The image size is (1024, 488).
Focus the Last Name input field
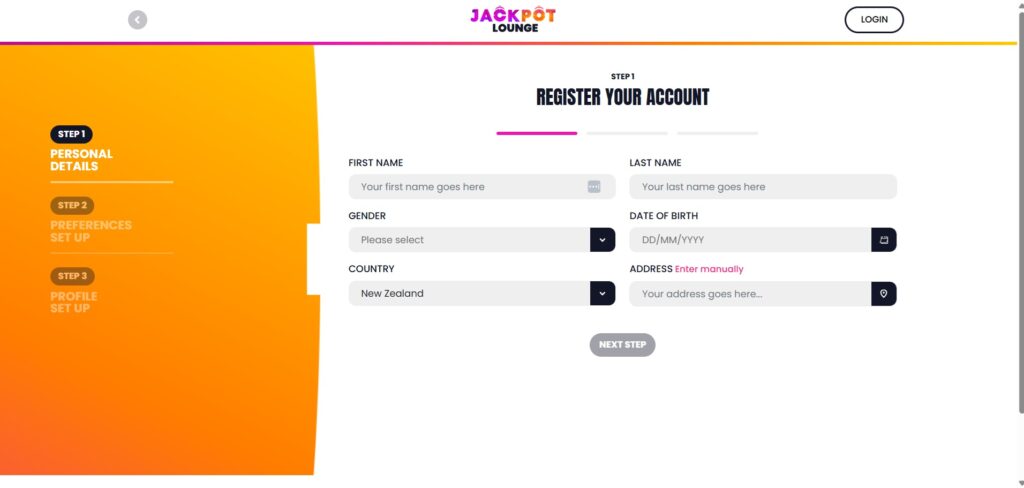763,187
